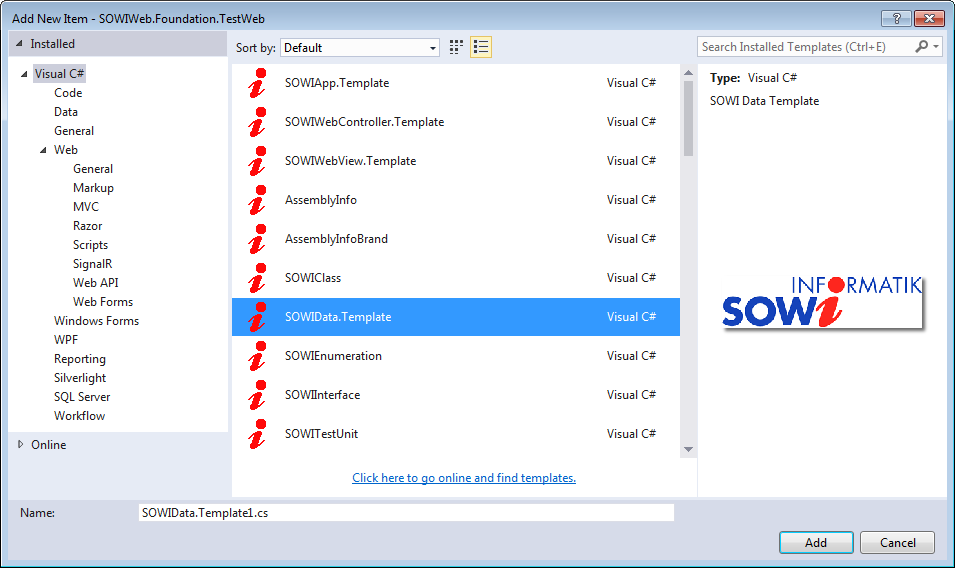This screenshot has height=568, width=955.
Task: Collapse the Web tree node
Action: click(x=43, y=150)
